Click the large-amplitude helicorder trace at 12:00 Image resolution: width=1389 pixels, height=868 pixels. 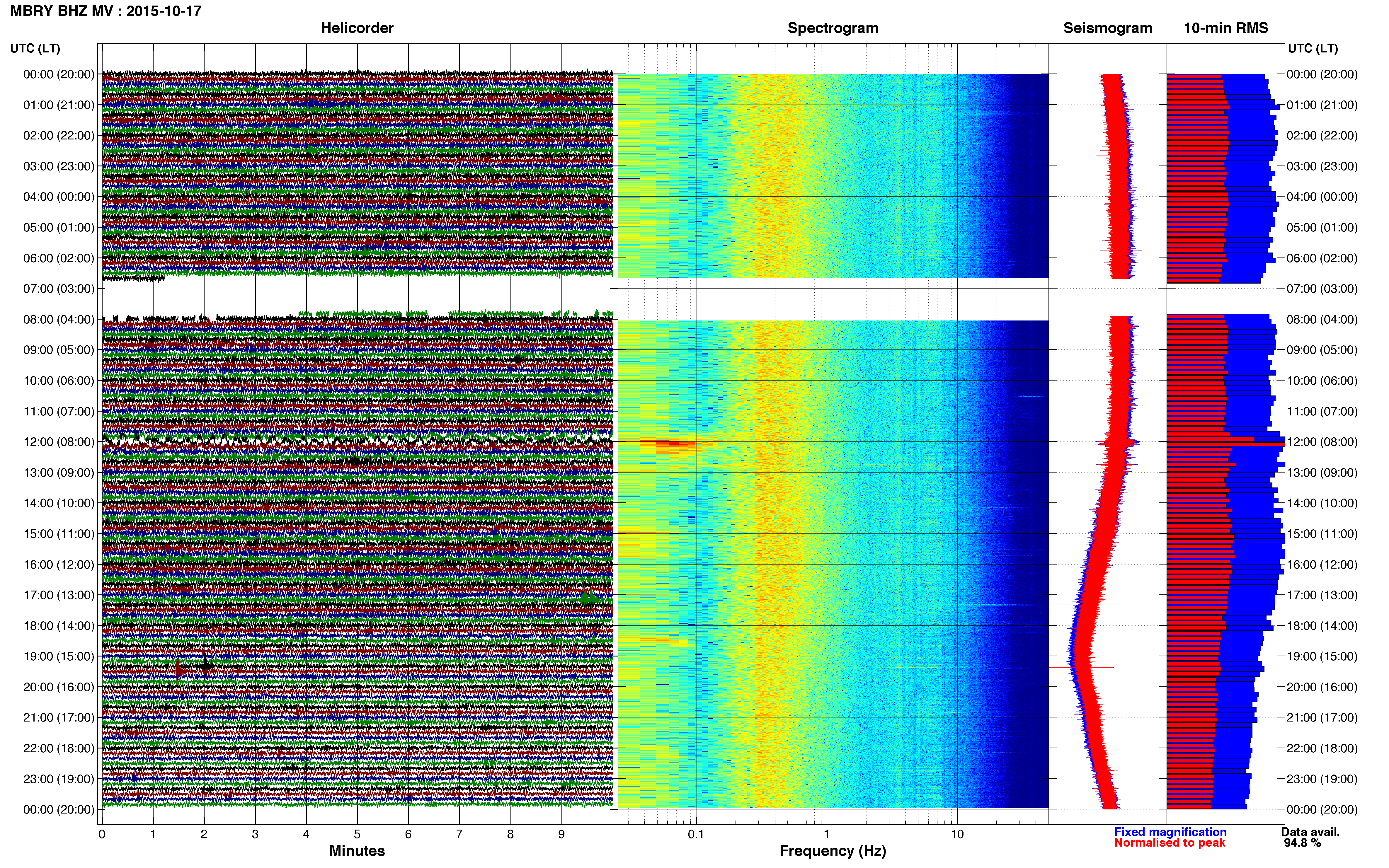(357, 441)
